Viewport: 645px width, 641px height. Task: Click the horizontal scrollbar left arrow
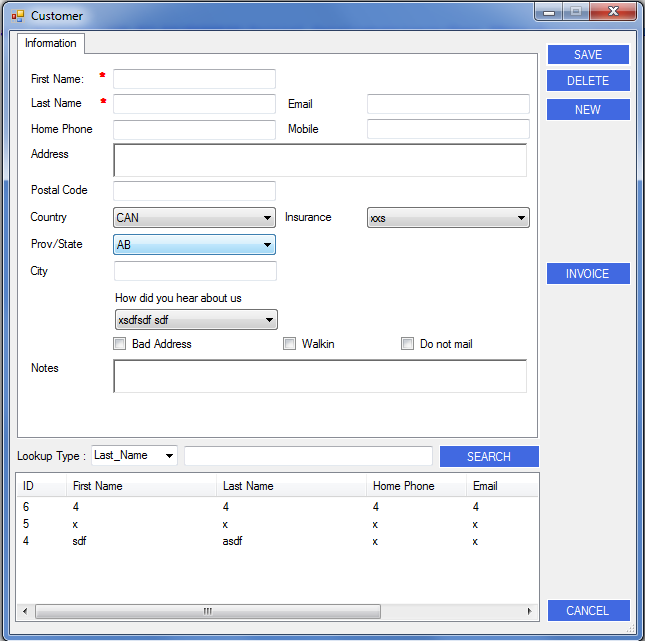click(26, 611)
